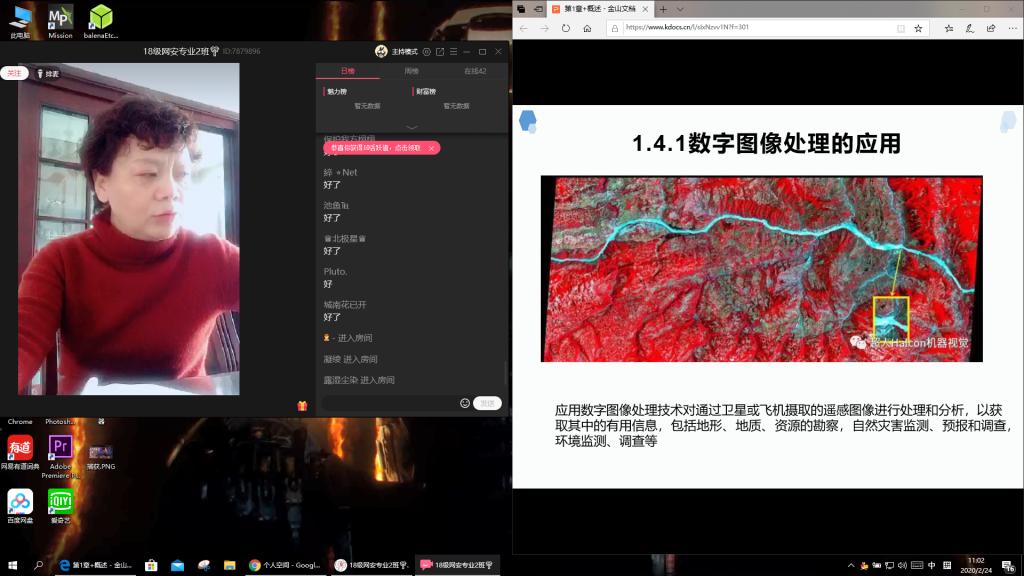Open a new tab in Edge
The image size is (1024, 576).
[x=663, y=9]
